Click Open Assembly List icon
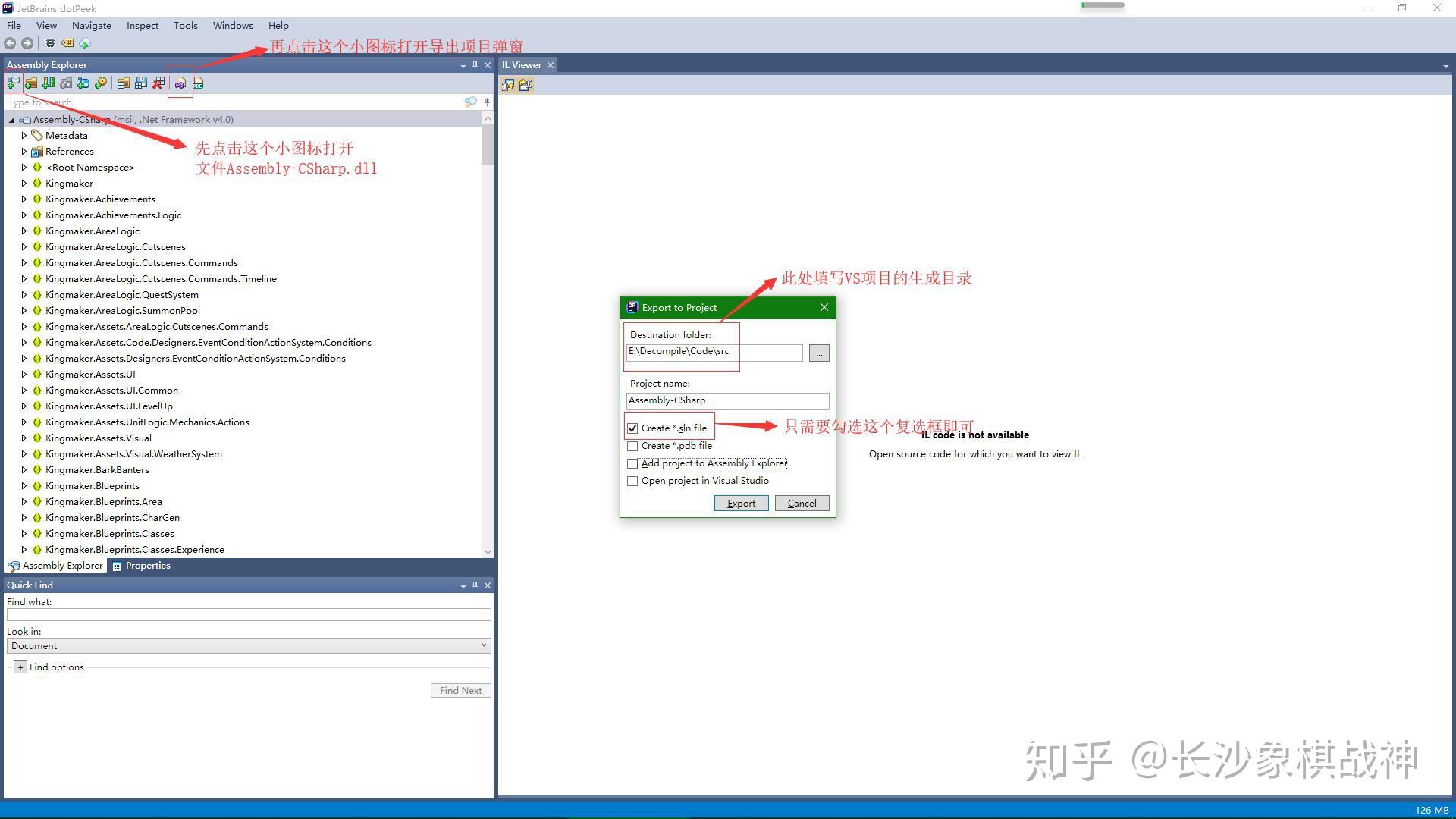 [123, 83]
